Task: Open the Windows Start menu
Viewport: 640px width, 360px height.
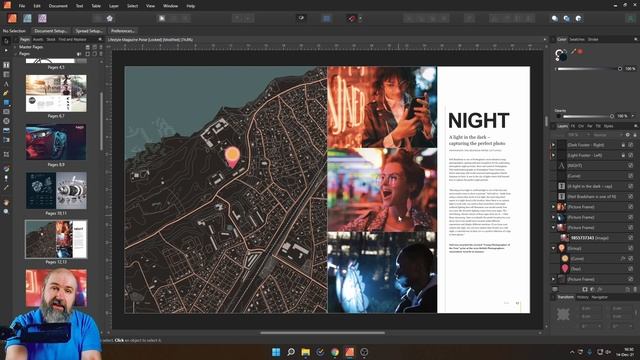Action: pyautogui.click(x=276, y=352)
